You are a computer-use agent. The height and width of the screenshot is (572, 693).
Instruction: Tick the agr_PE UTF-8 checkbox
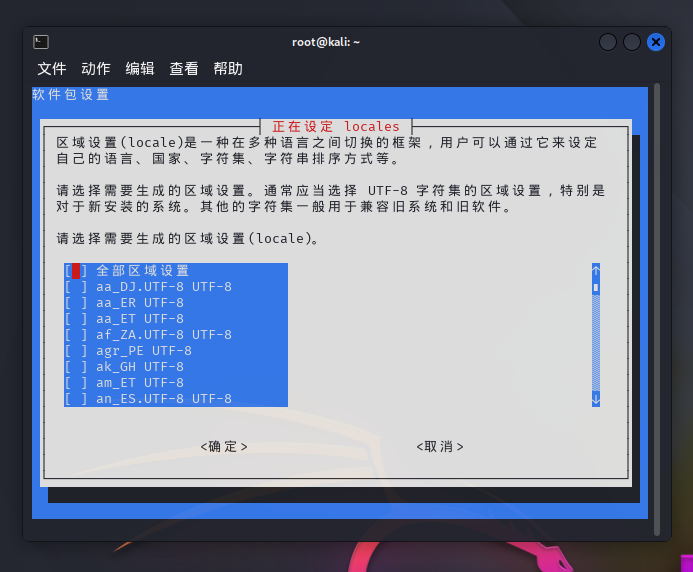76,351
